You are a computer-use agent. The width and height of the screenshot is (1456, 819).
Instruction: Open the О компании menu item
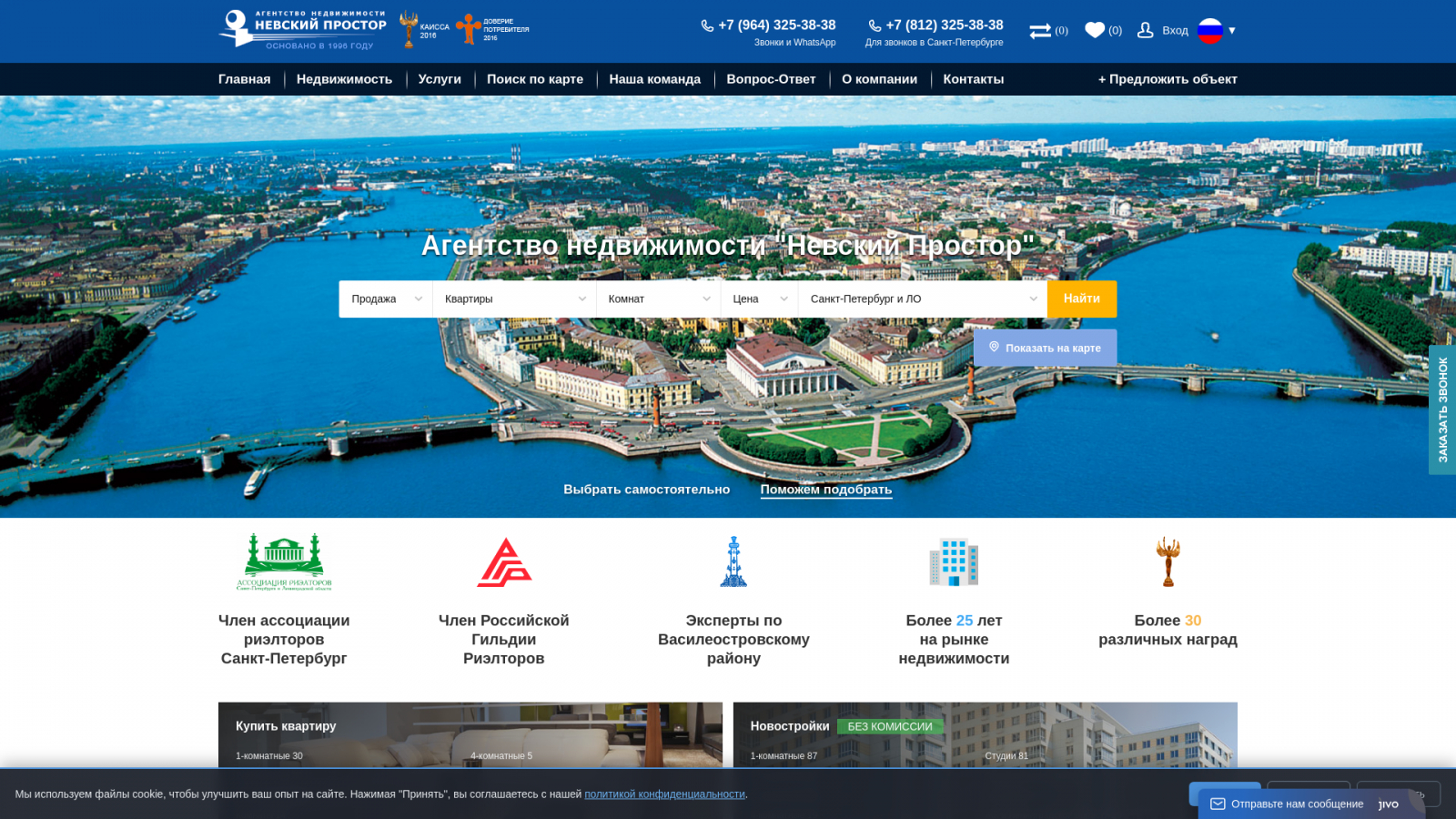point(880,79)
